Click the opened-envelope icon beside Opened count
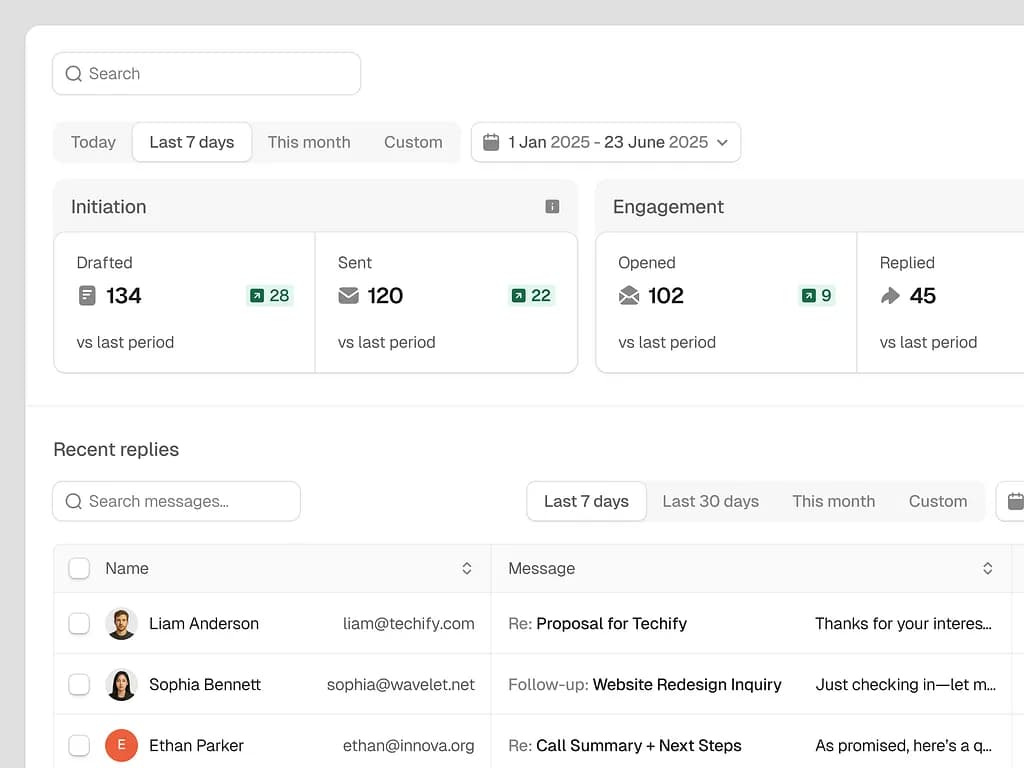 click(628, 296)
